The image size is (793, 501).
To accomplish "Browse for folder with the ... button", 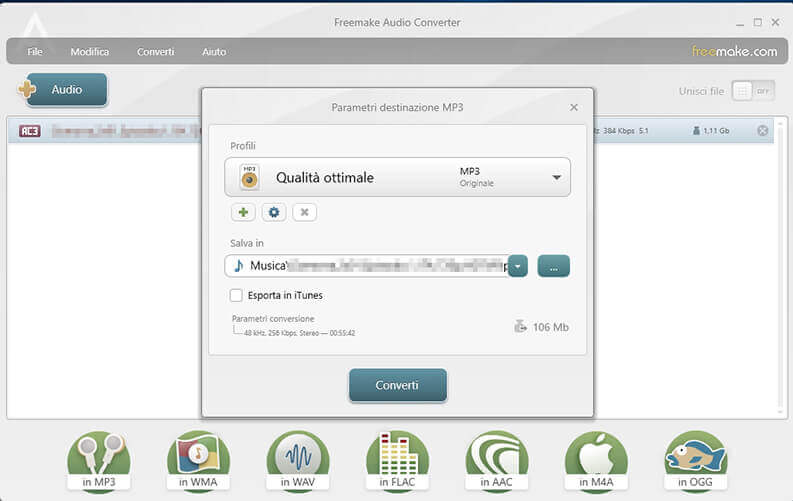I will point(553,266).
